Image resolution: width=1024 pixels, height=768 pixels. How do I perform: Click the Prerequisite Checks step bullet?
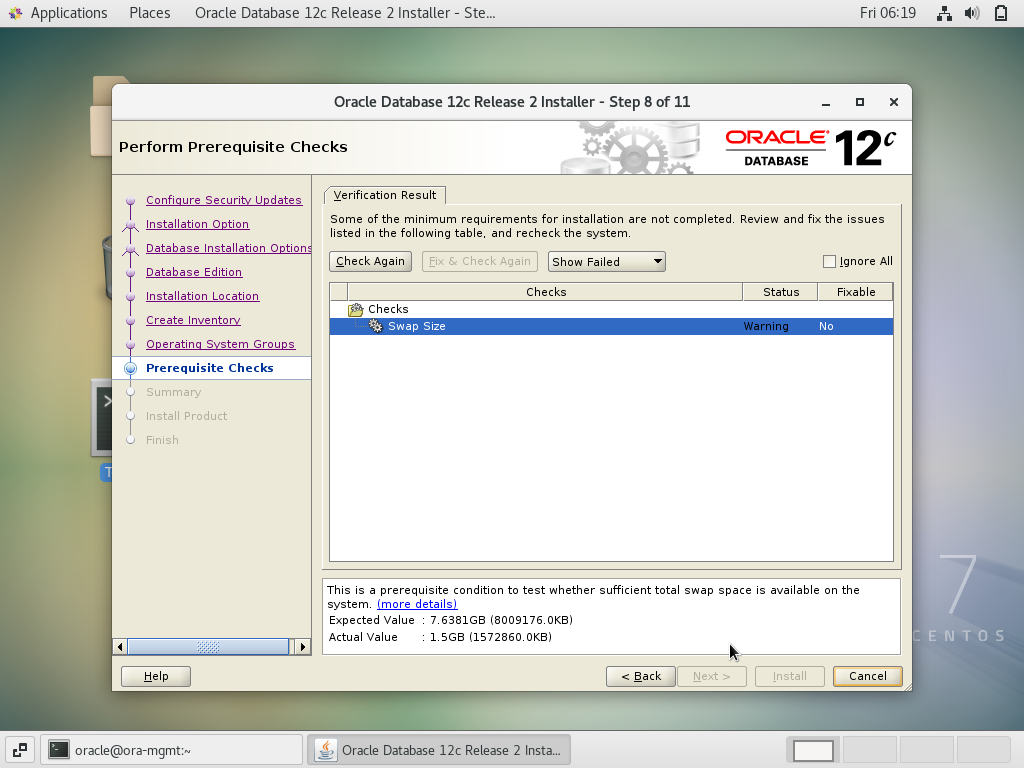pos(131,368)
